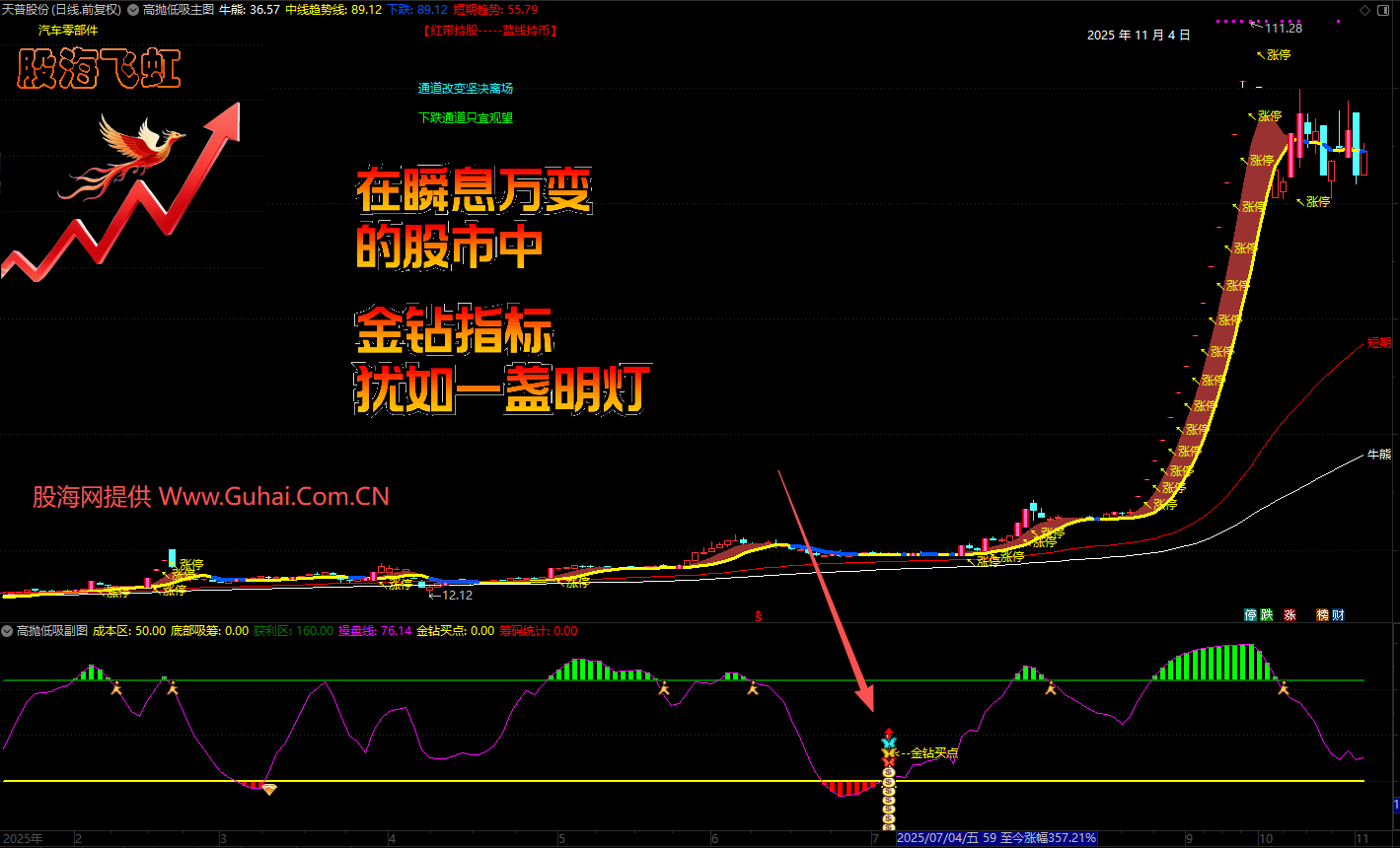Open 高抛低吸主图 indicator dropdown arrow
1400x848 pixels.
[133, 9]
